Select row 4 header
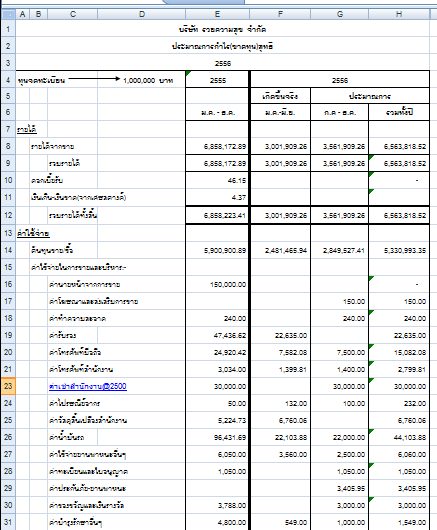 [x=8, y=80]
